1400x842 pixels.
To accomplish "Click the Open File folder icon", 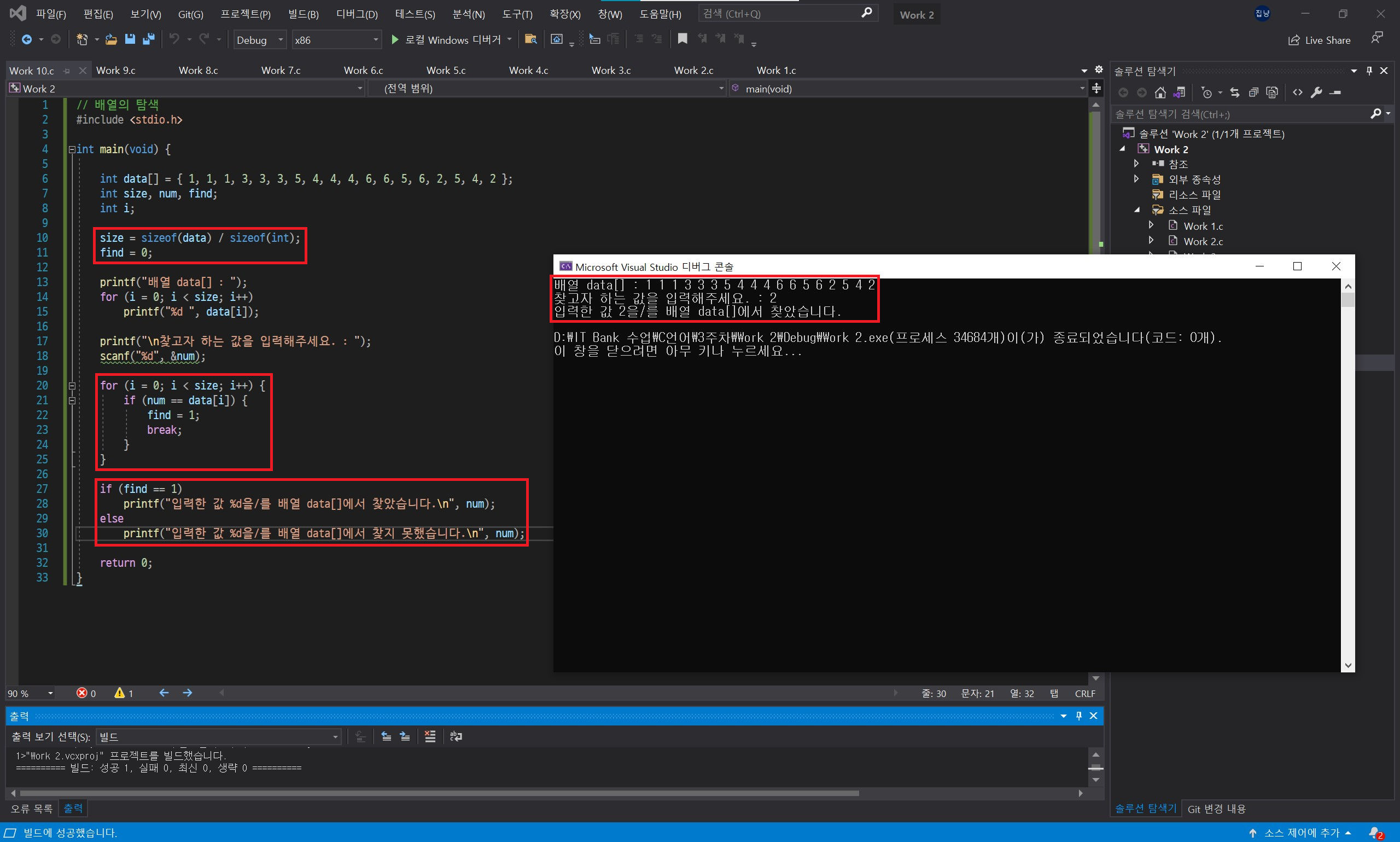I will point(111,39).
